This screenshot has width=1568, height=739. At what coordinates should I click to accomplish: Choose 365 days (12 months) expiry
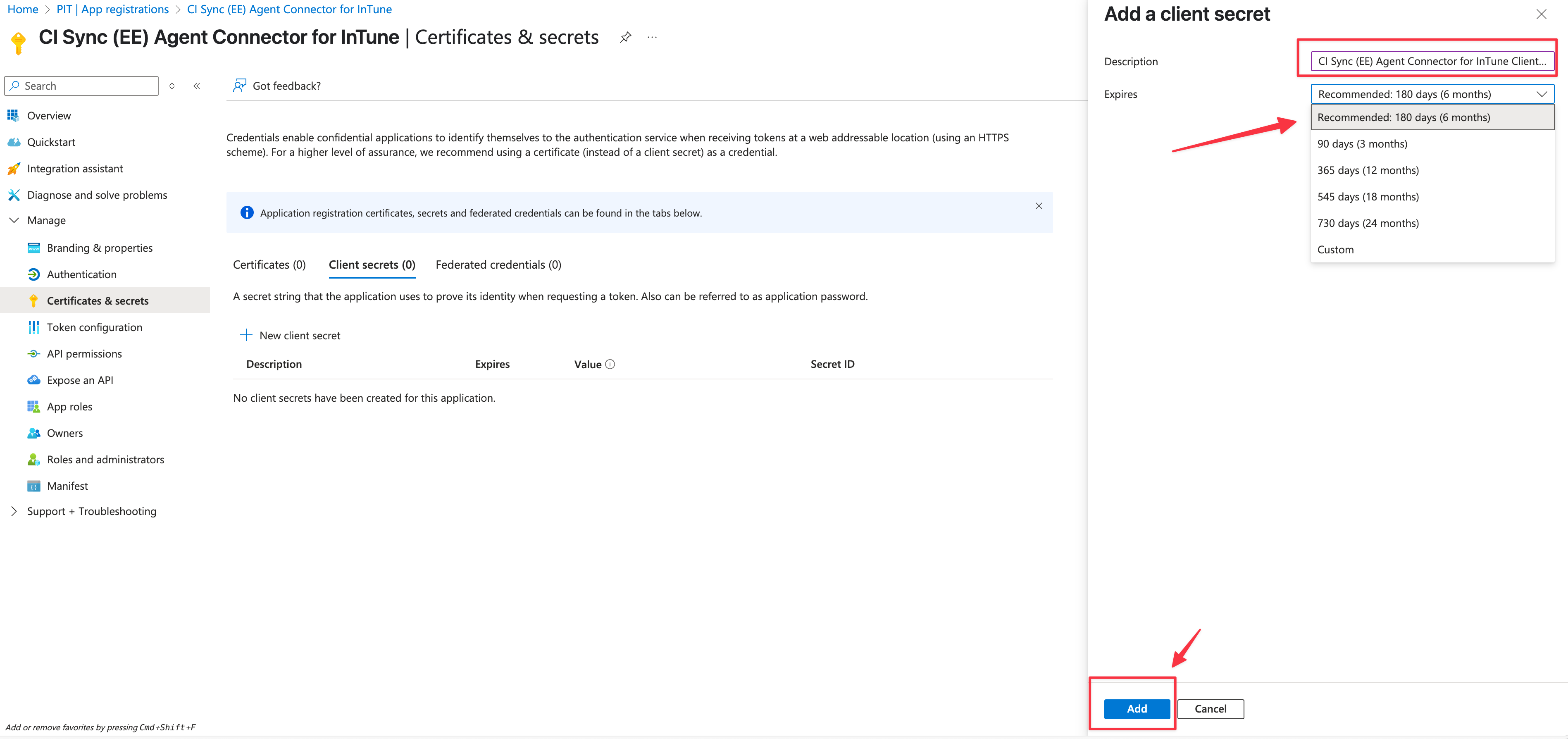point(1432,170)
